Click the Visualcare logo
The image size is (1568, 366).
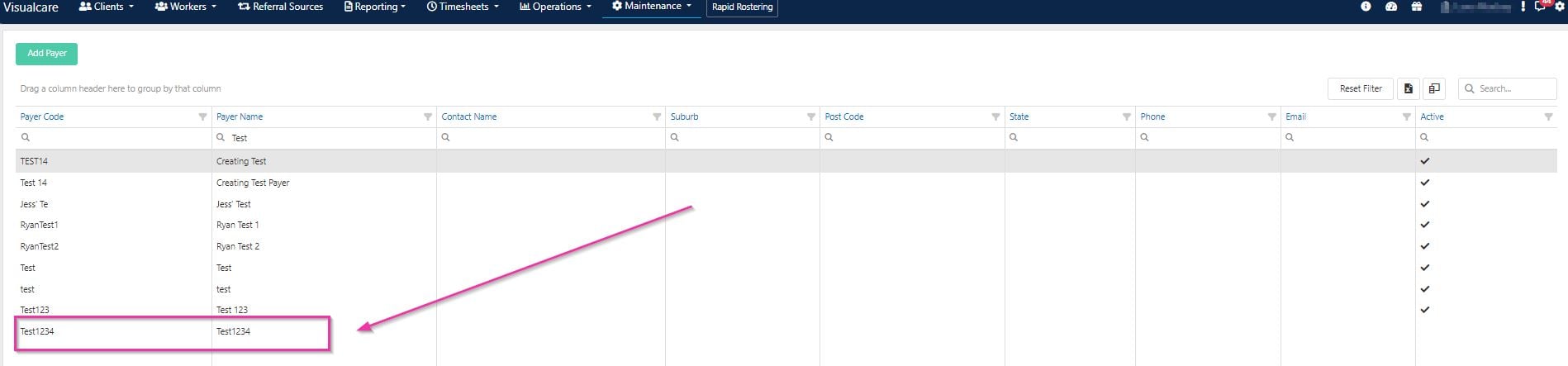[x=31, y=7]
